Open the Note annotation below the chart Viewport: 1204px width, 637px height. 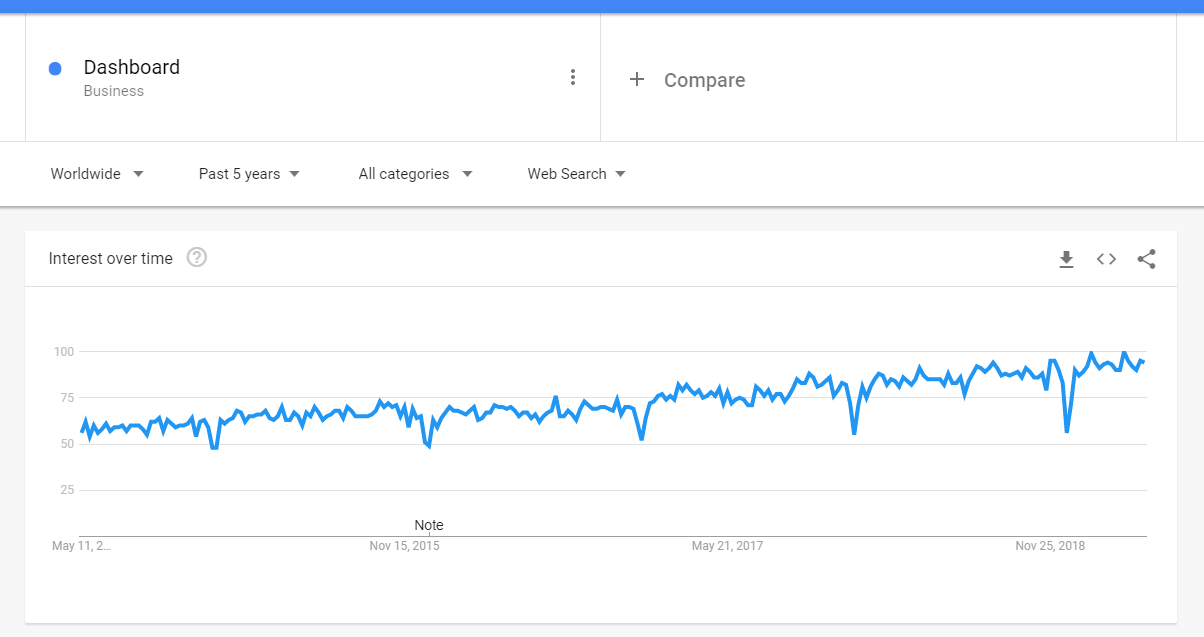[x=429, y=525]
